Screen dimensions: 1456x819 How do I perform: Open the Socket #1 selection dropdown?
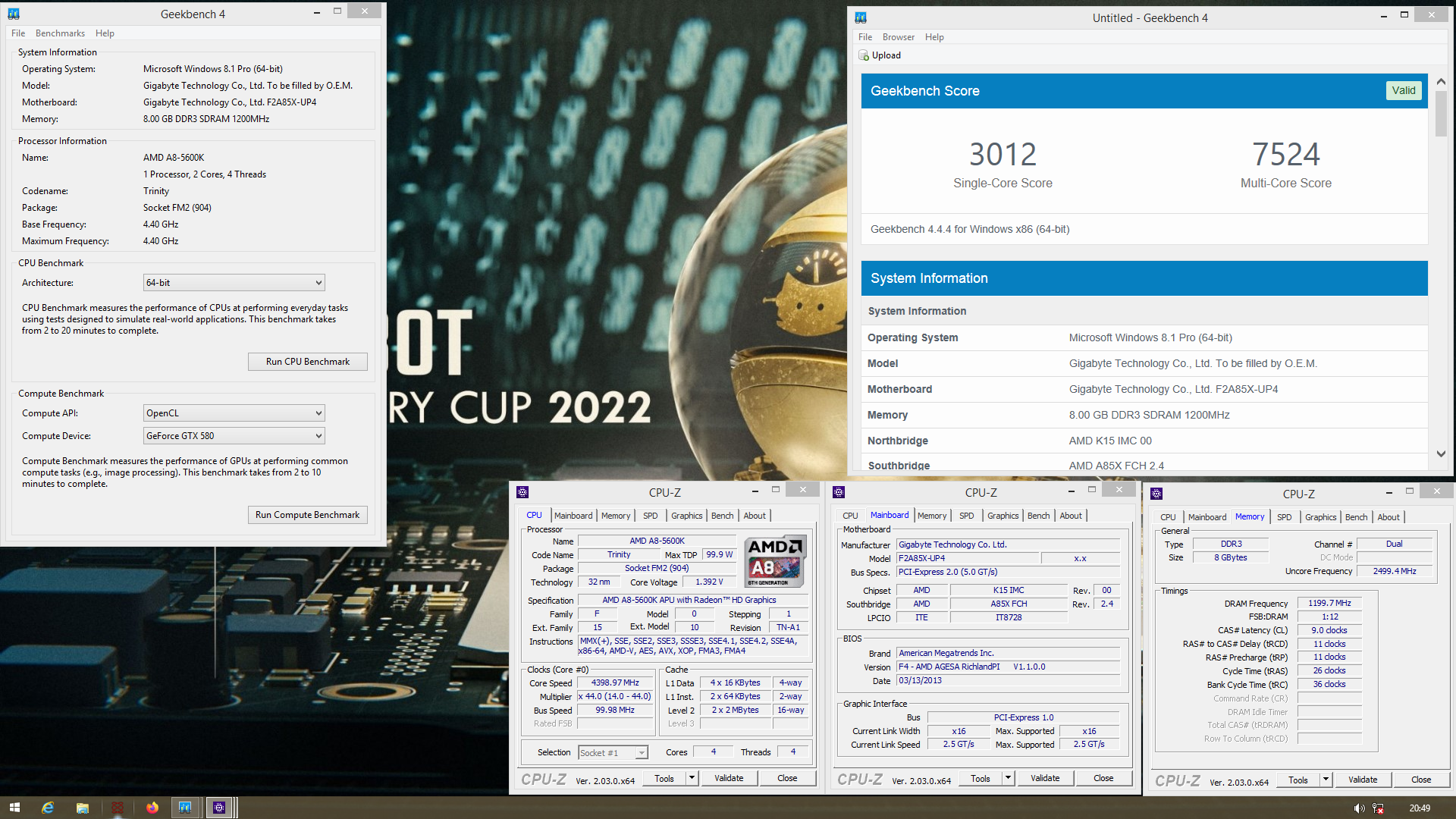tap(613, 753)
